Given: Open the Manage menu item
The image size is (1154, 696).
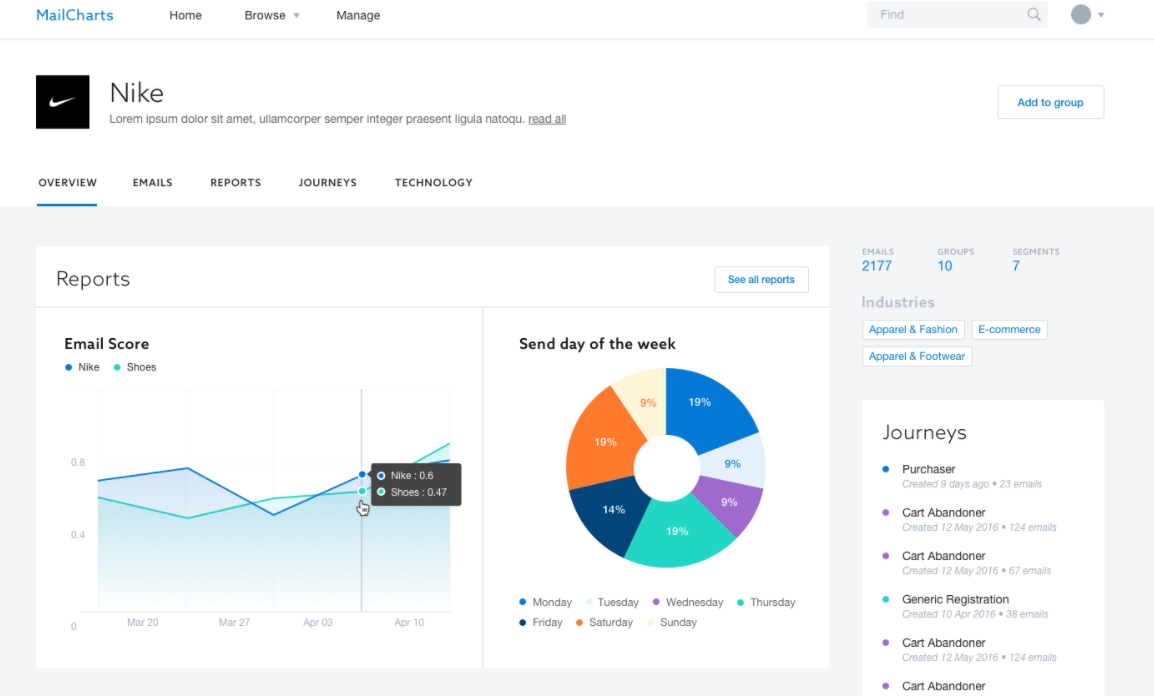Looking at the screenshot, I should pyautogui.click(x=358, y=15).
